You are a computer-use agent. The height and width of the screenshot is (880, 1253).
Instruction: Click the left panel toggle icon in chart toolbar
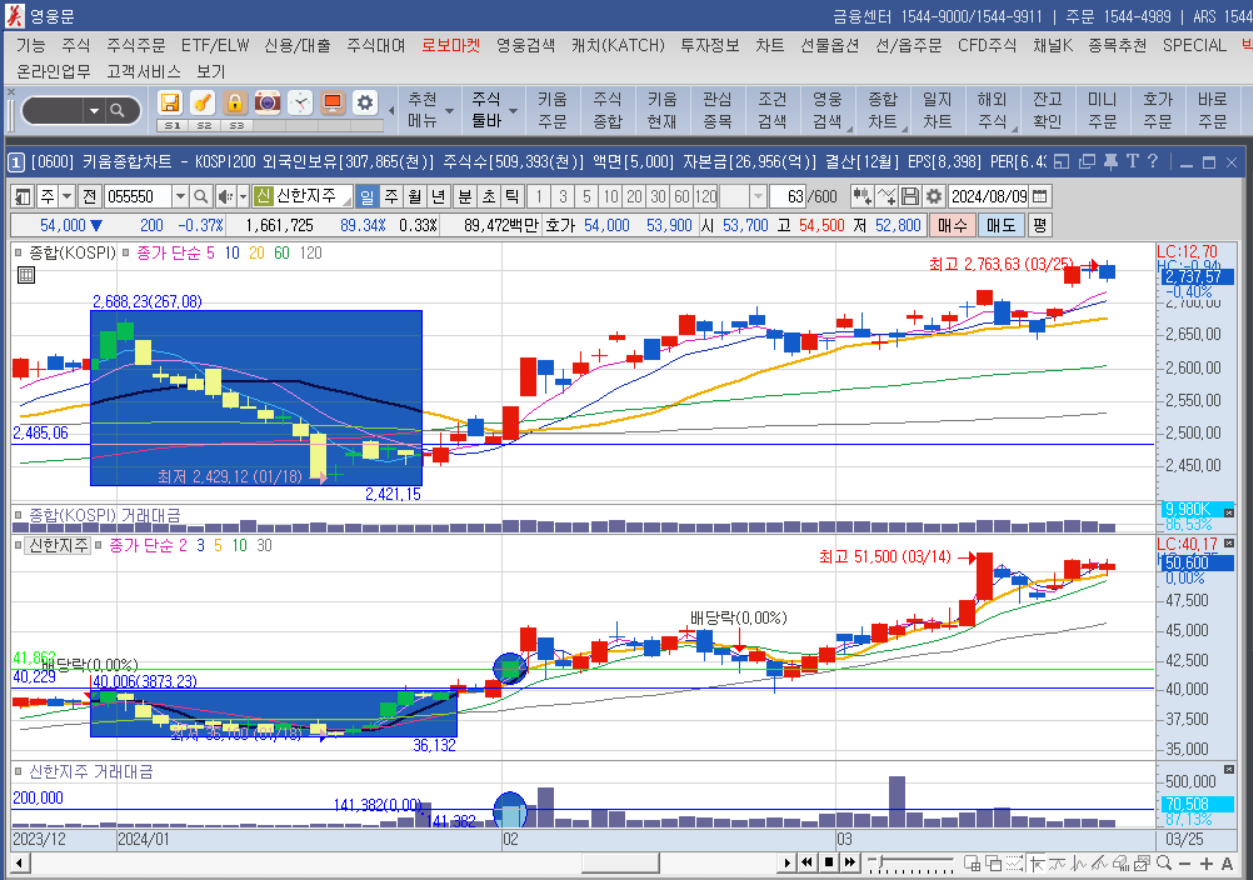tap(23, 196)
